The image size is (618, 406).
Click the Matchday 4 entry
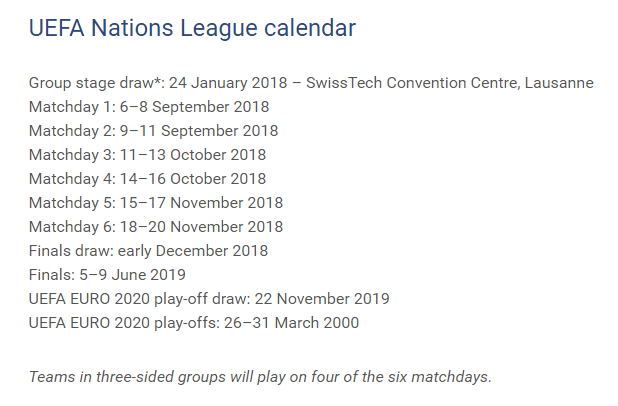[x=148, y=179]
